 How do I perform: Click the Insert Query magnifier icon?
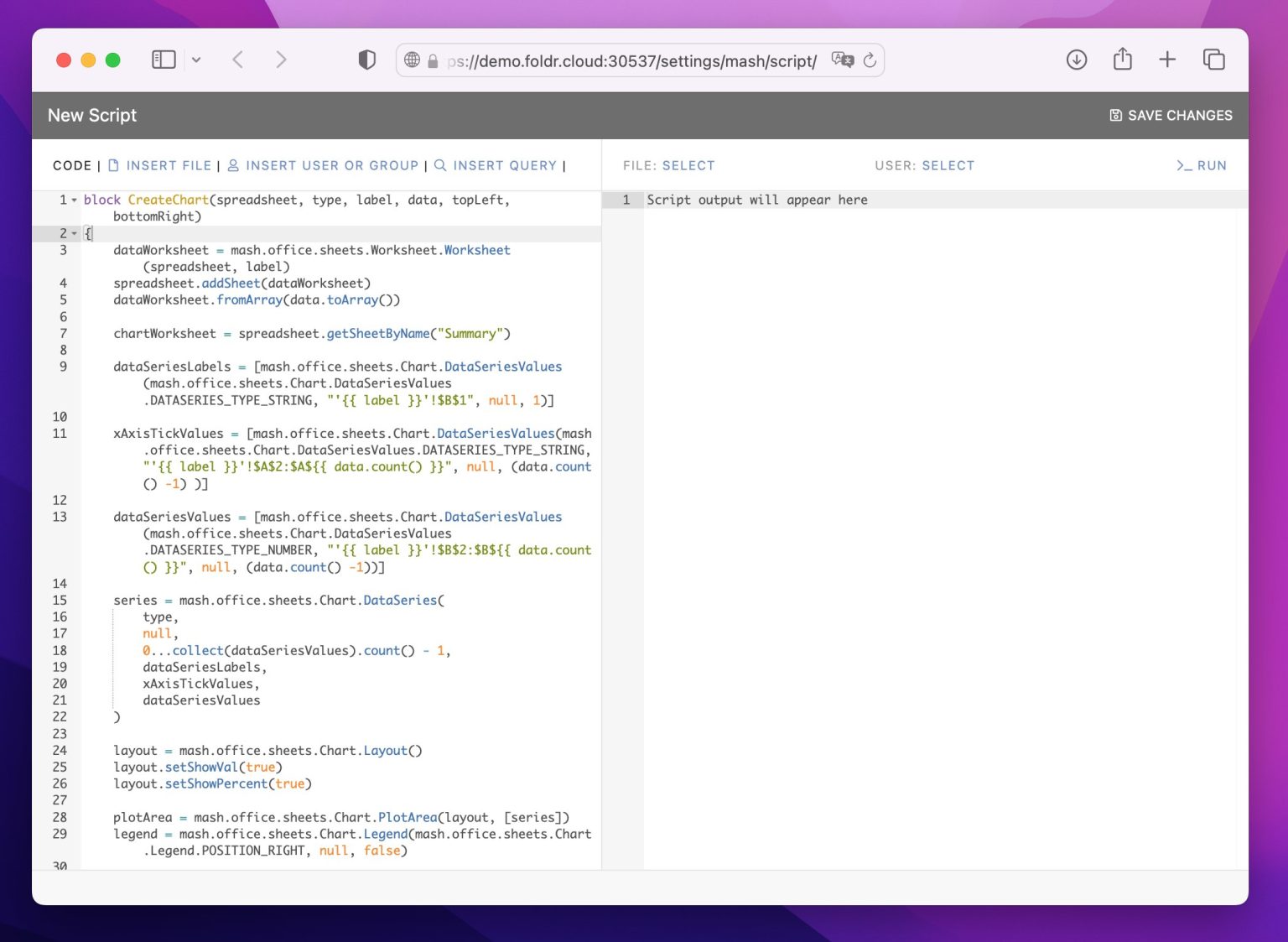(x=440, y=165)
